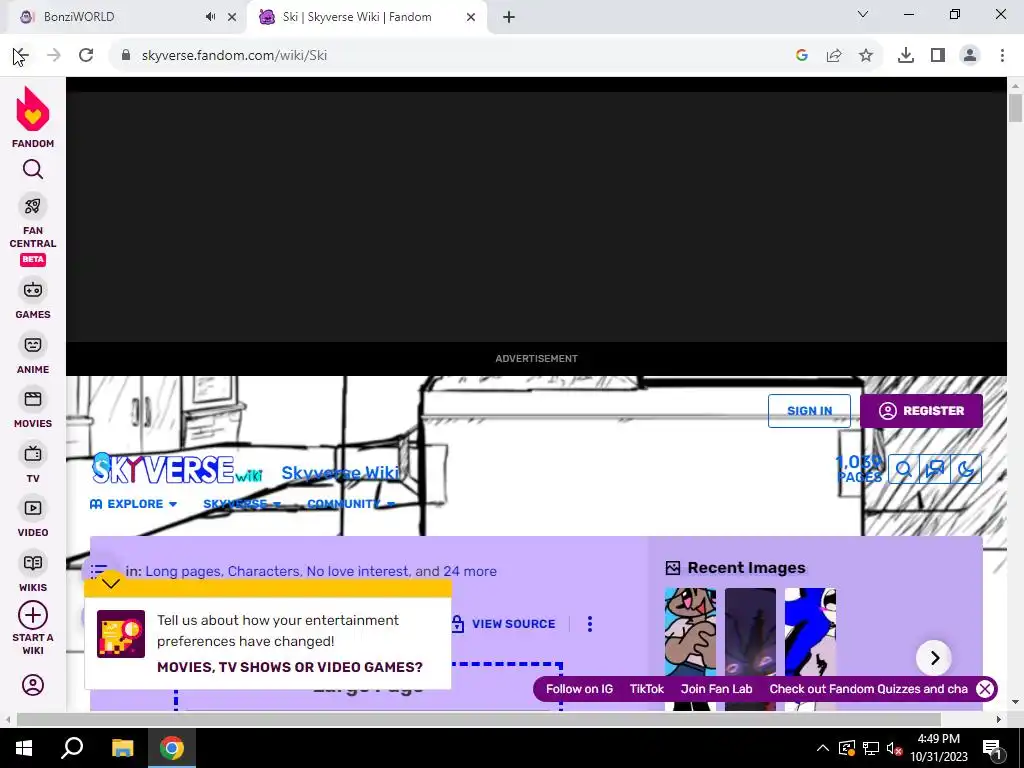Open table of contents list icon
The height and width of the screenshot is (768, 1024).
[x=99, y=571]
